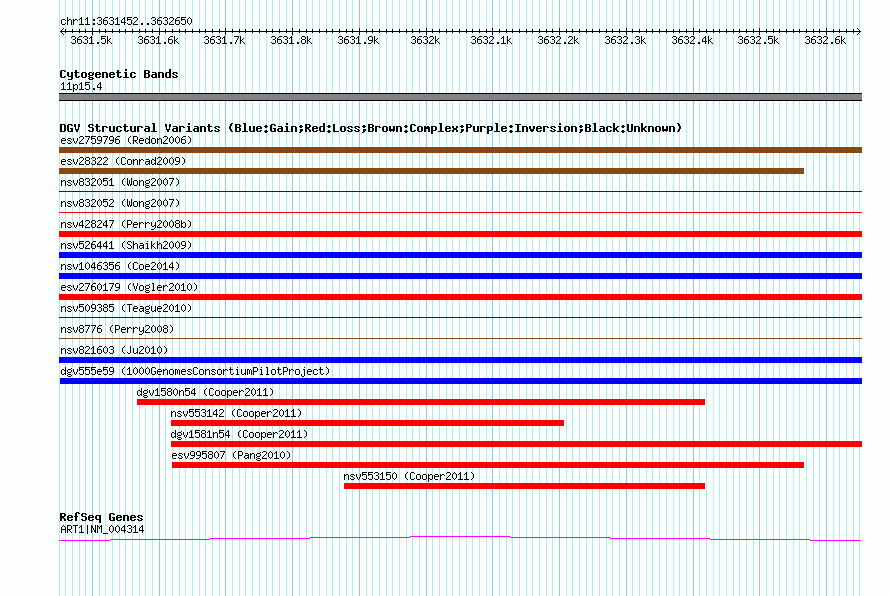Open dgv555e59 1000GenomesConsortiumPilotProject label
This screenshot has width=890, height=596.
coord(195,371)
